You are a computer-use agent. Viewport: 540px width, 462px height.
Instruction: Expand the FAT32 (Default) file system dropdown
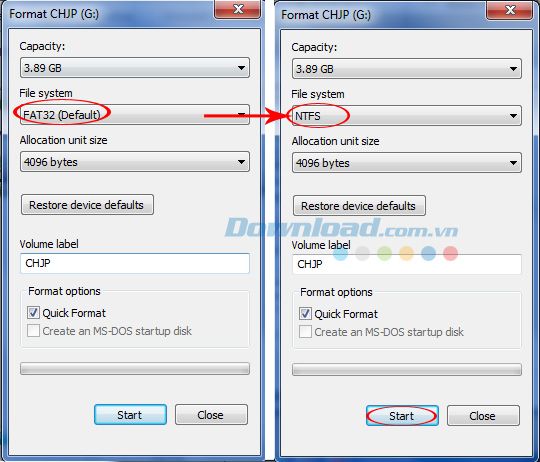click(135, 114)
